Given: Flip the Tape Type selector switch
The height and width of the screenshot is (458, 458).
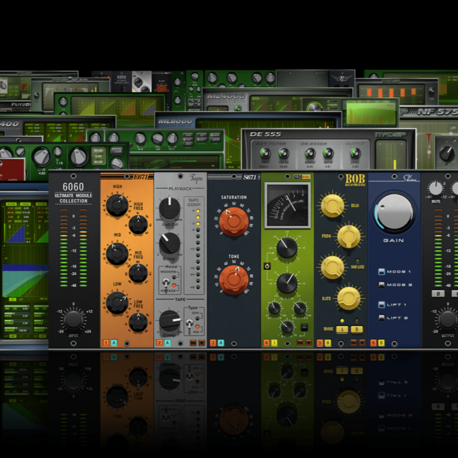Looking at the screenshot, I should coord(189,323).
